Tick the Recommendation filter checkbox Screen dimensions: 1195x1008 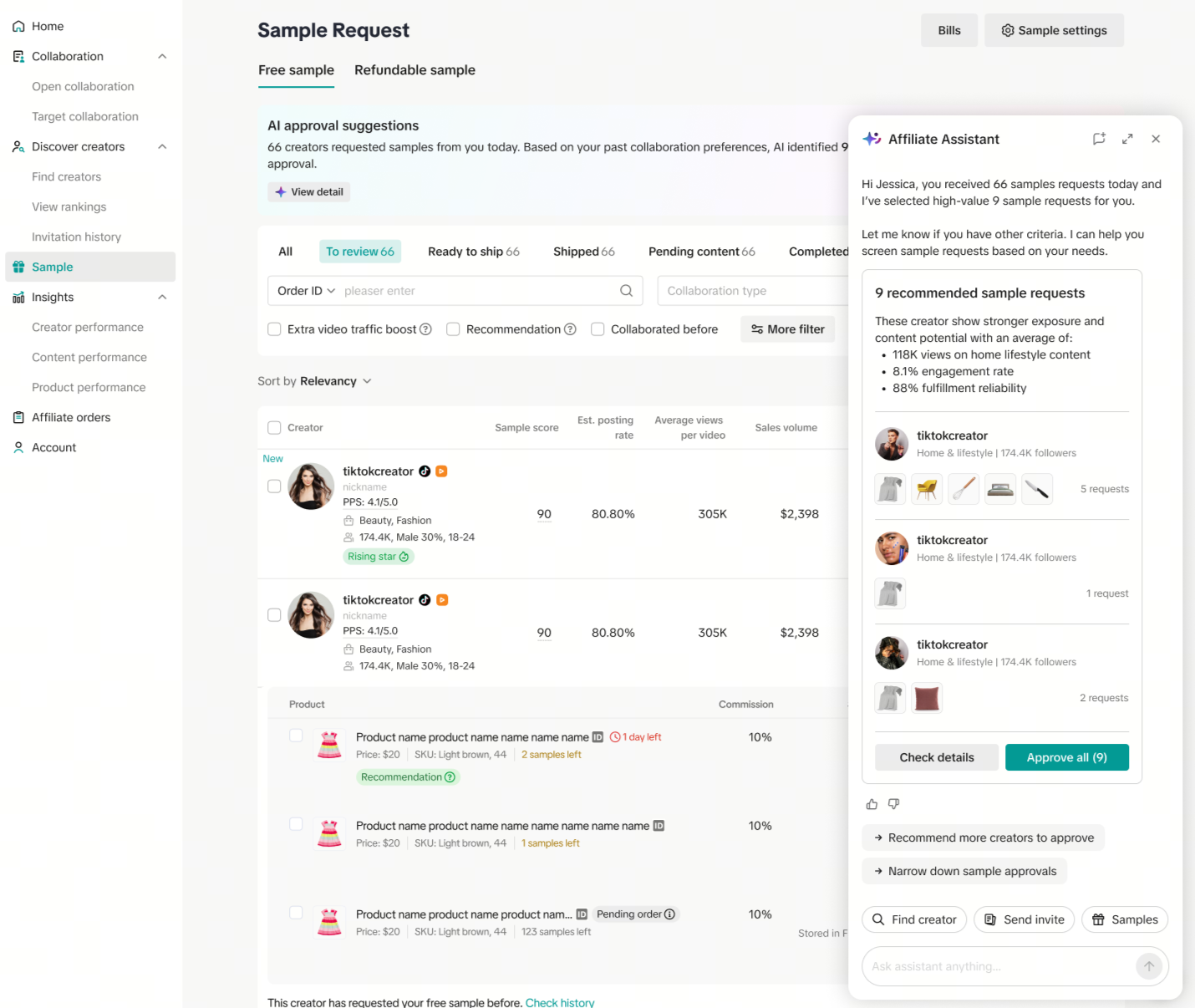pos(453,329)
